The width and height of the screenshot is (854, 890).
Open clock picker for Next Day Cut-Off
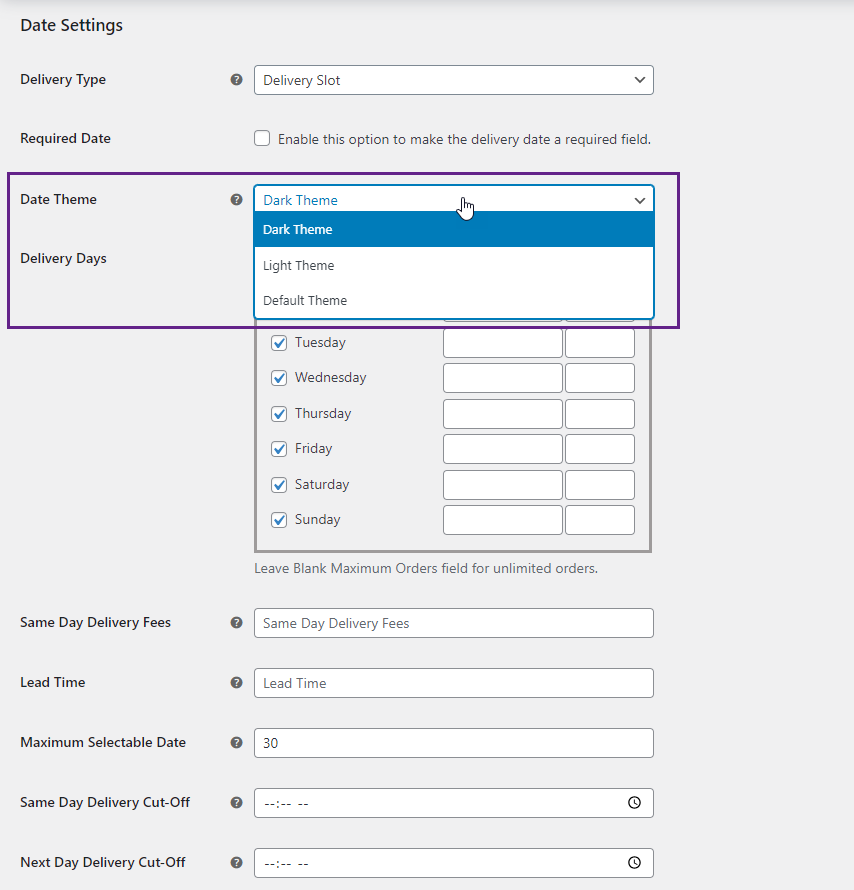pyautogui.click(x=634, y=863)
